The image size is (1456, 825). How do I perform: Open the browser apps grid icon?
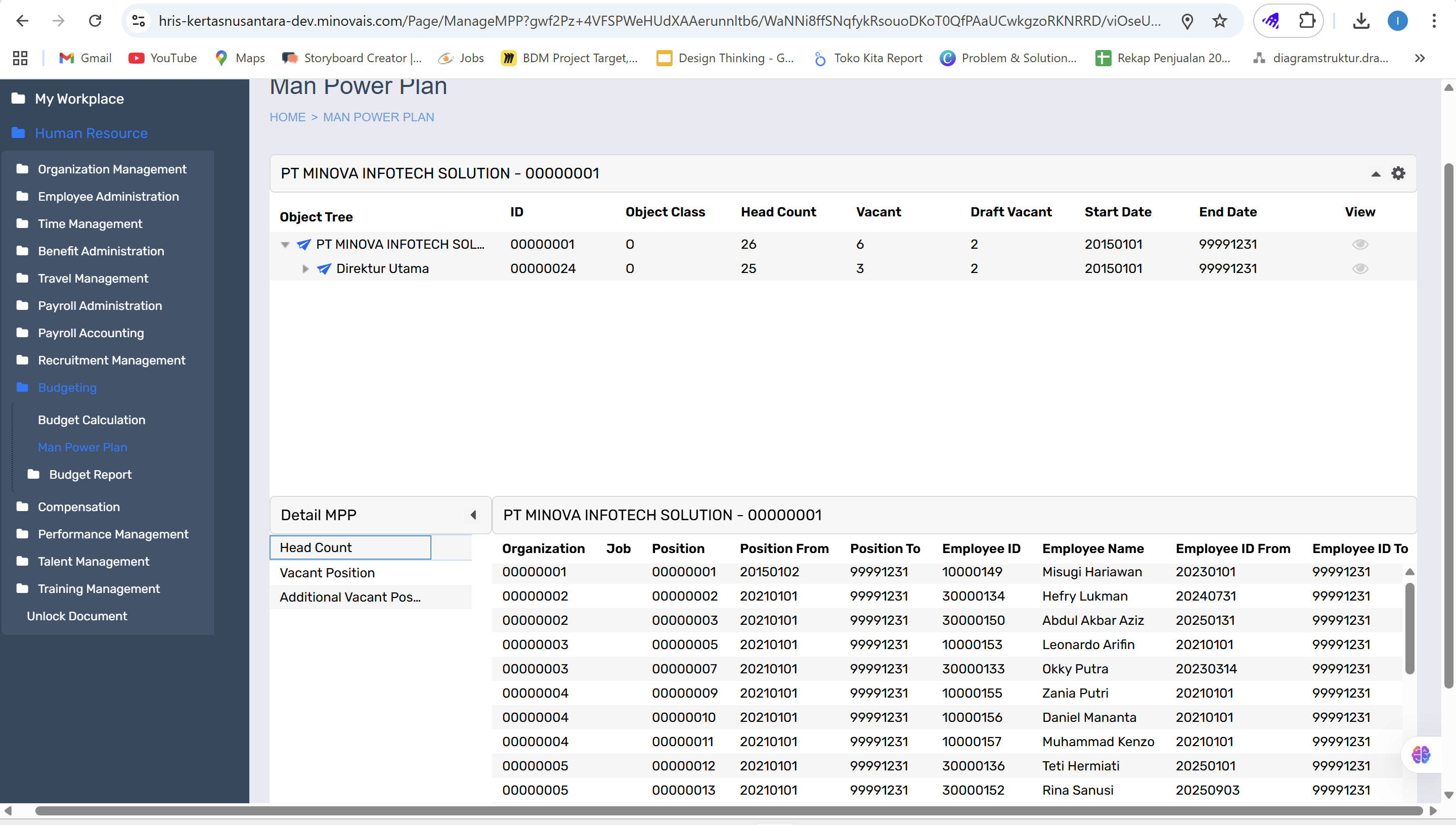[x=20, y=58]
